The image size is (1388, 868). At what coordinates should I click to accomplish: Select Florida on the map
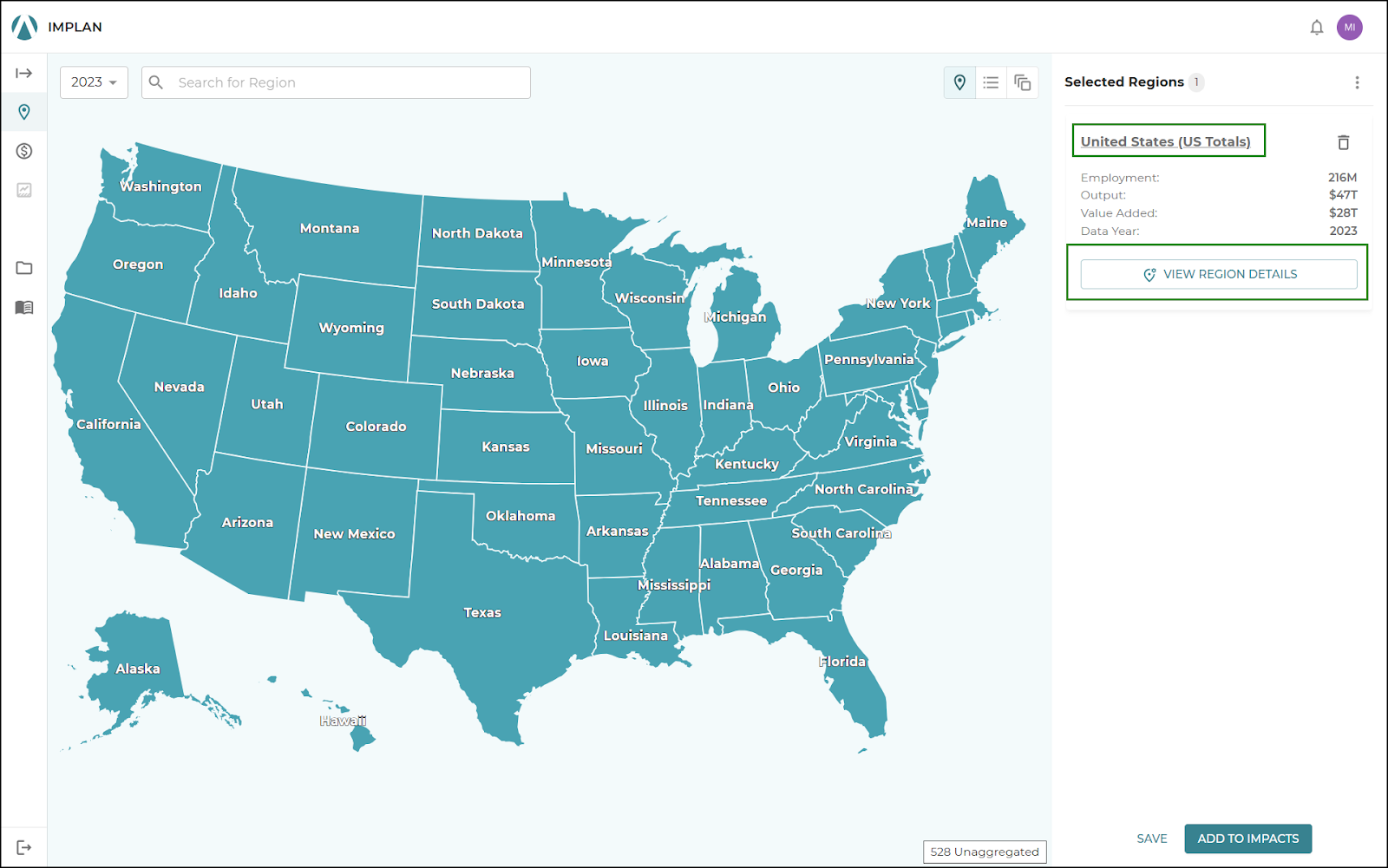coord(842,661)
